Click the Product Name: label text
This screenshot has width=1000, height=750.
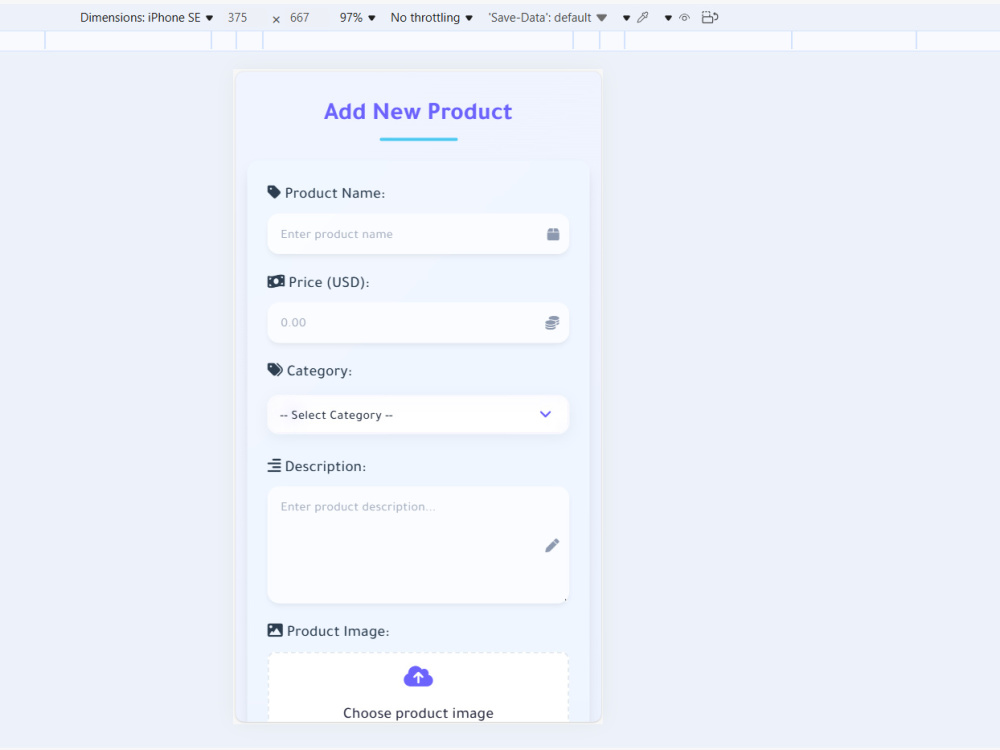[335, 193]
